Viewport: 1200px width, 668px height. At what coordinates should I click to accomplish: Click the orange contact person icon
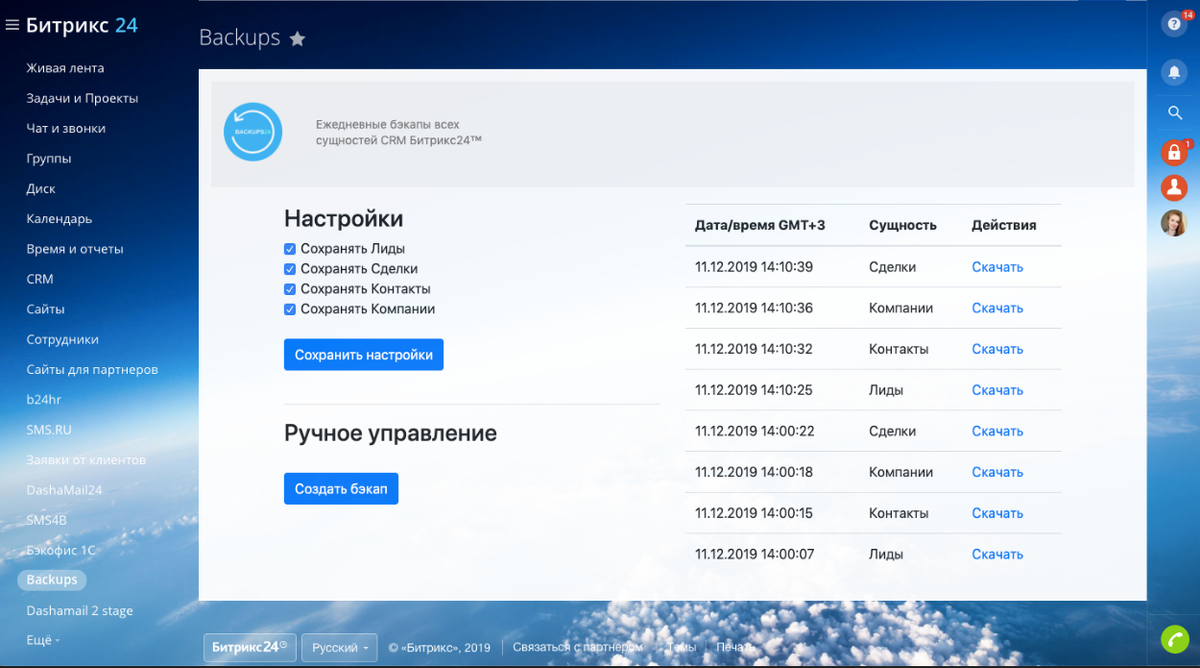coord(1173,187)
